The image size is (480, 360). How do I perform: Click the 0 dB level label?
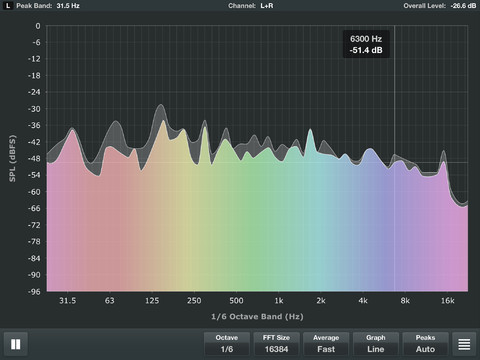(x=38, y=26)
